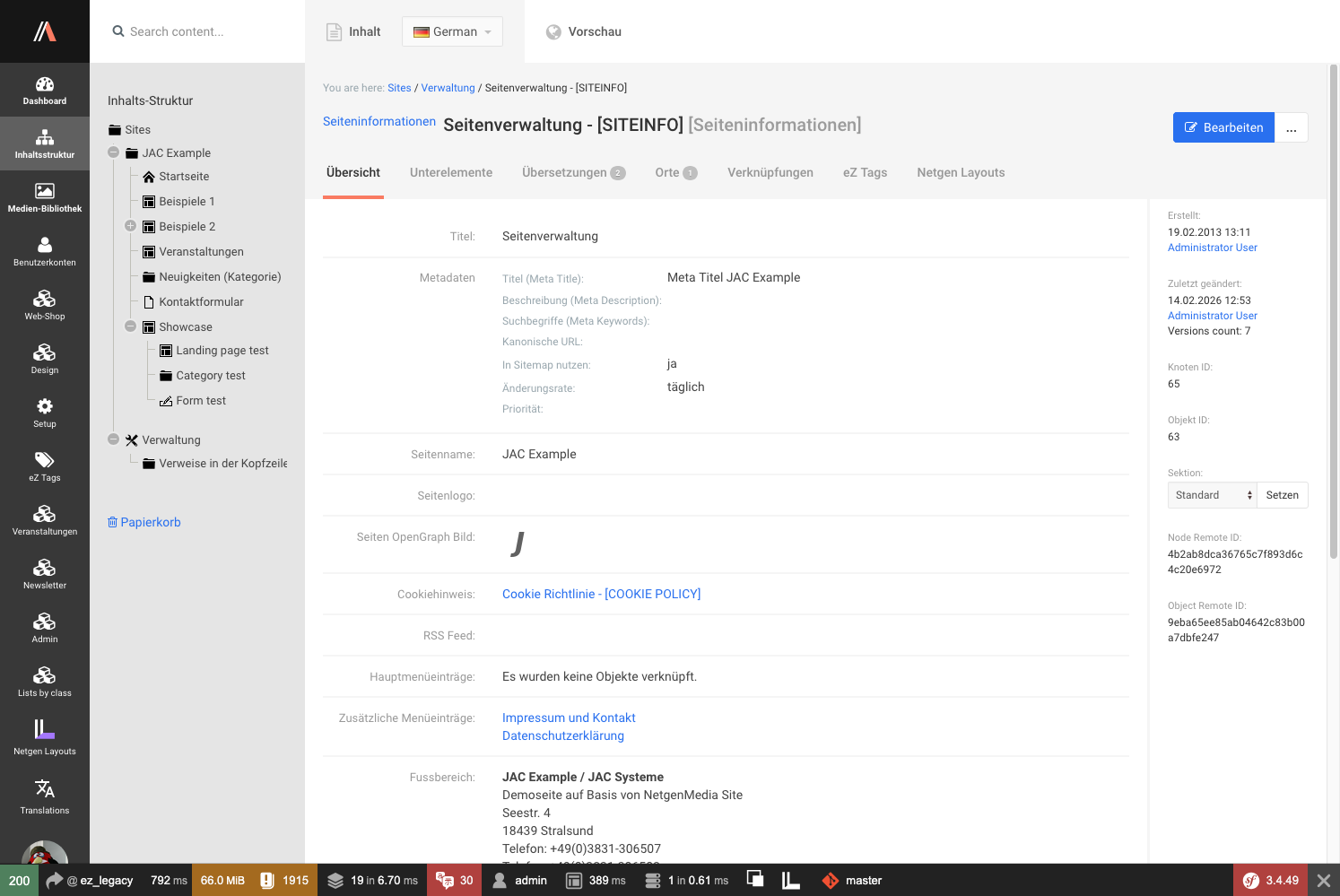Collapse the JAC Example tree node
This screenshot has width=1340, height=896.
[114, 152]
